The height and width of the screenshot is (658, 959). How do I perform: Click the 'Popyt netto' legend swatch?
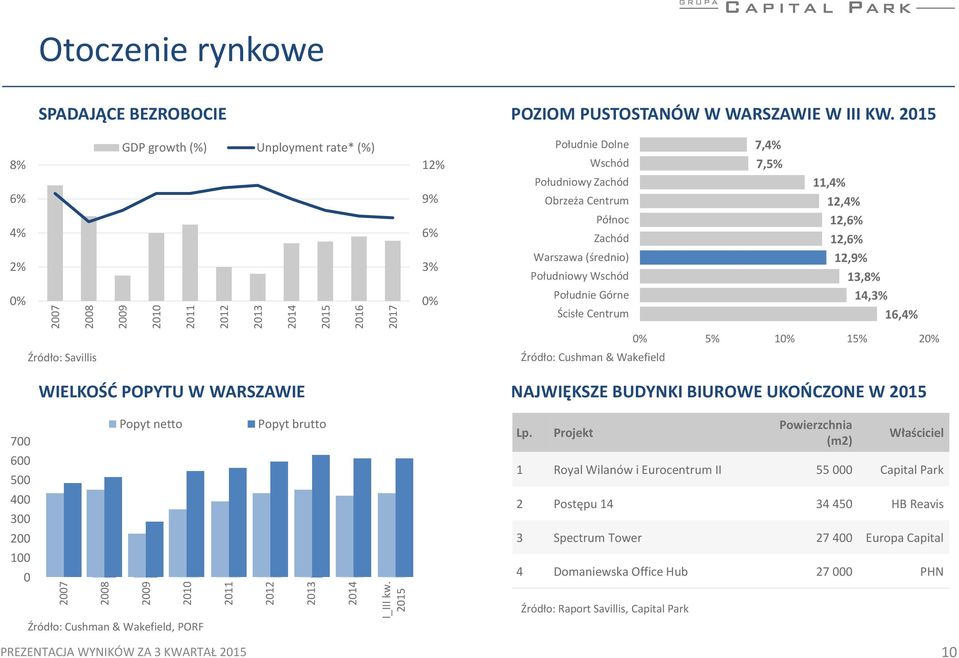point(113,424)
